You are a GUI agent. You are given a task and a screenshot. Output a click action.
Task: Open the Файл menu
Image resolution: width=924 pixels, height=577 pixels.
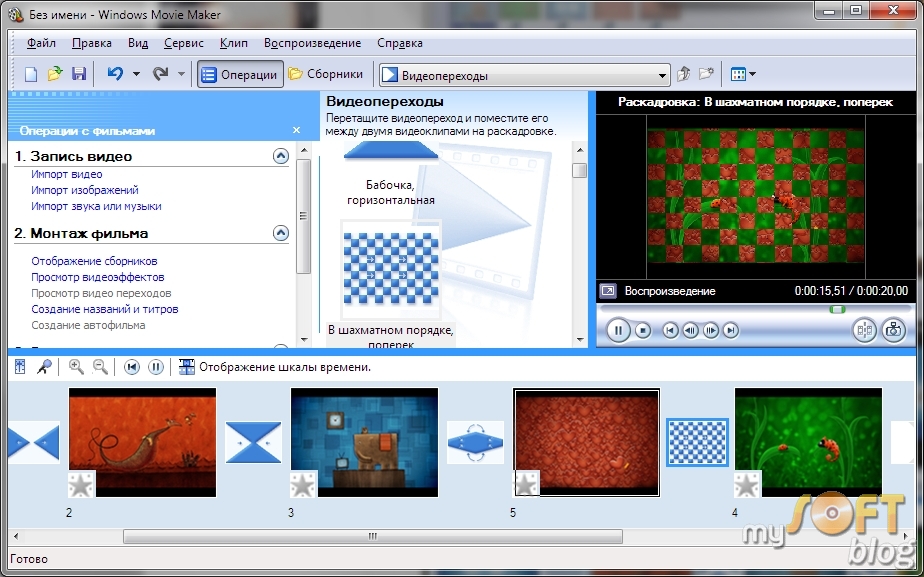(x=41, y=43)
